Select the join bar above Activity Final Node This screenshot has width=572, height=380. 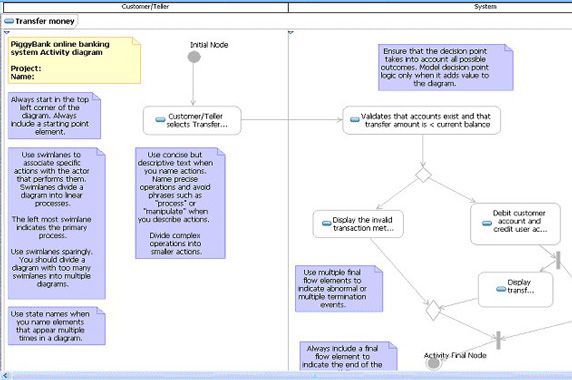(x=498, y=340)
